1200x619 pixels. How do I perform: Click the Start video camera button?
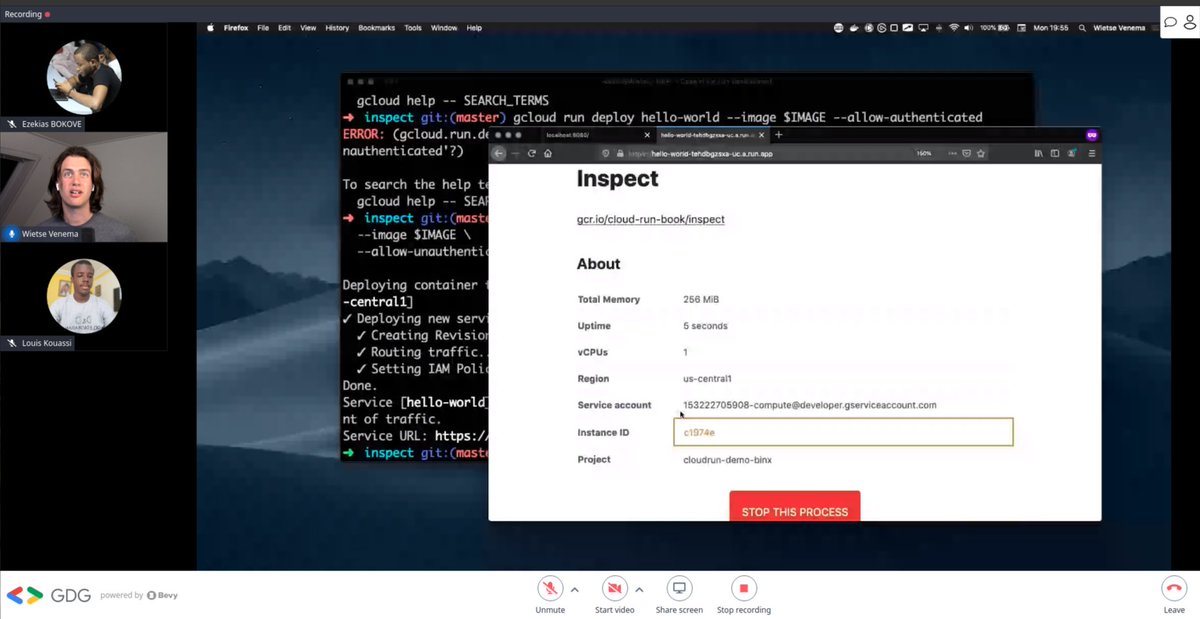(614, 588)
